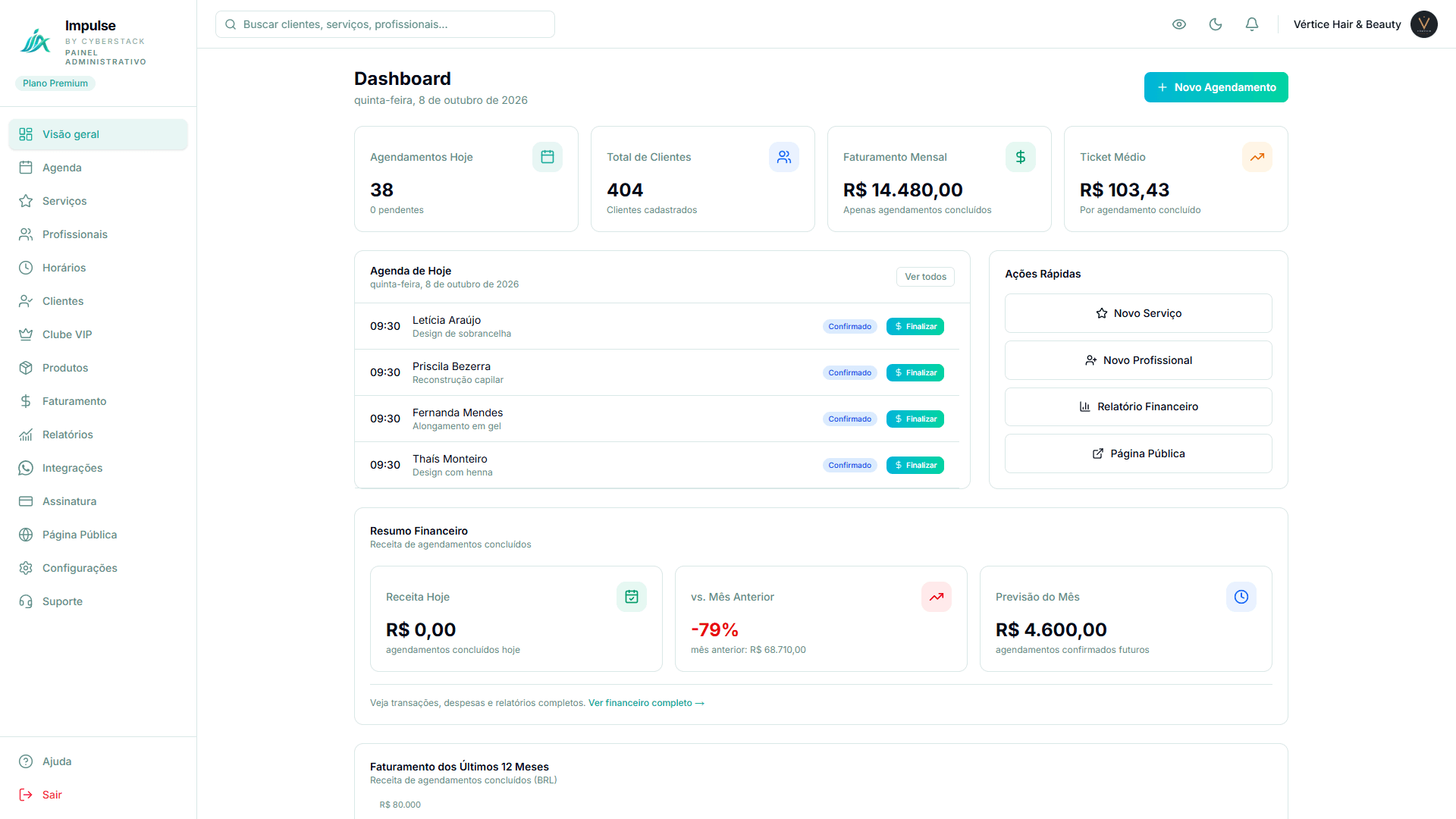Screen dimensions: 1456x819
Task: Click Fernanda Mendes client name
Action: pyautogui.click(x=457, y=413)
